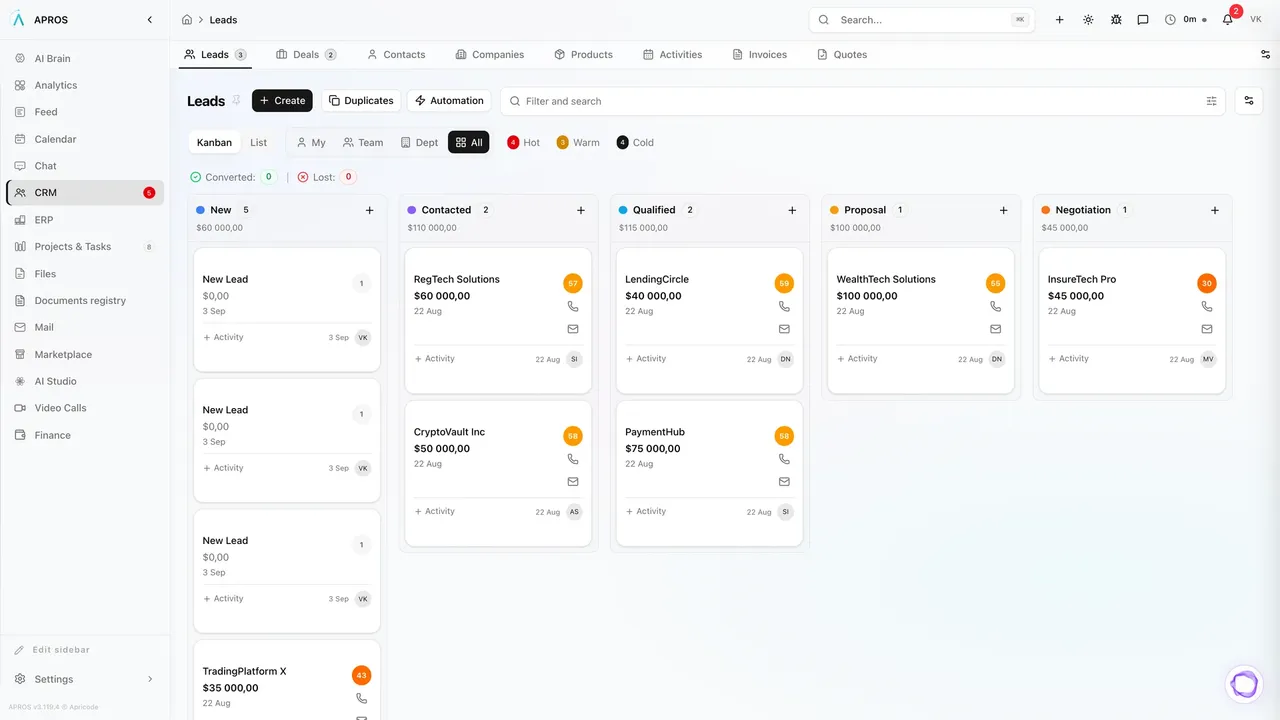Add a lead to Negotiation column
The width and height of the screenshot is (1280, 720).
[1215, 210]
